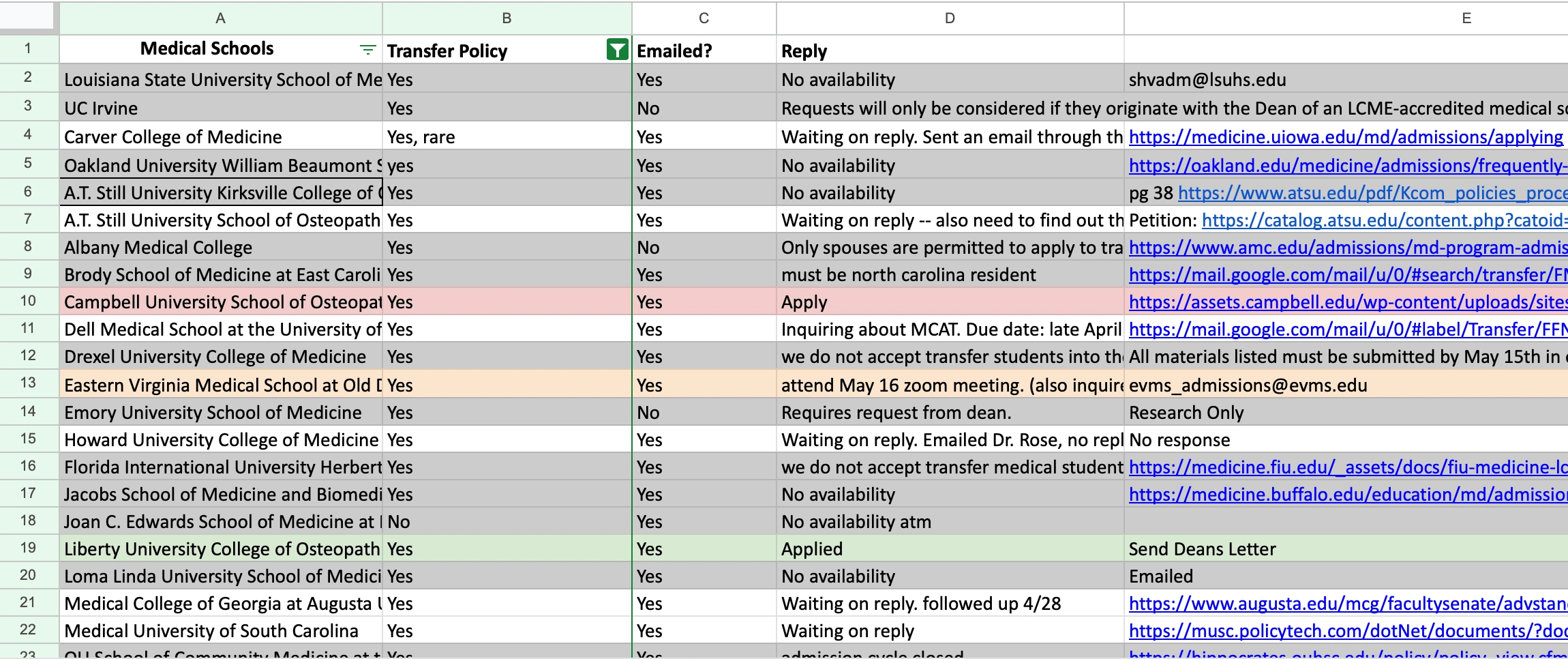This screenshot has width=1568, height=659.
Task: Click the select-all corner box
Action: click(27, 15)
